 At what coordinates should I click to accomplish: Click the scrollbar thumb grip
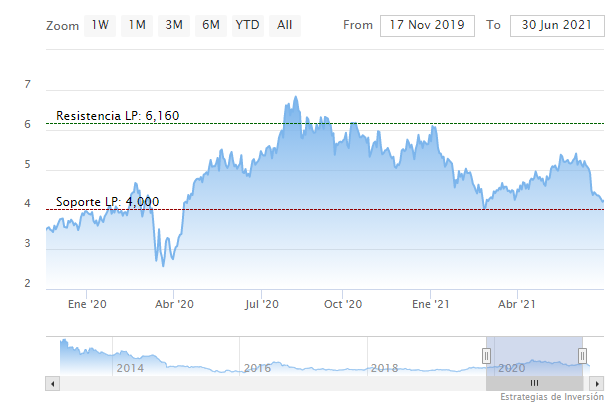pyautogui.click(x=534, y=383)
